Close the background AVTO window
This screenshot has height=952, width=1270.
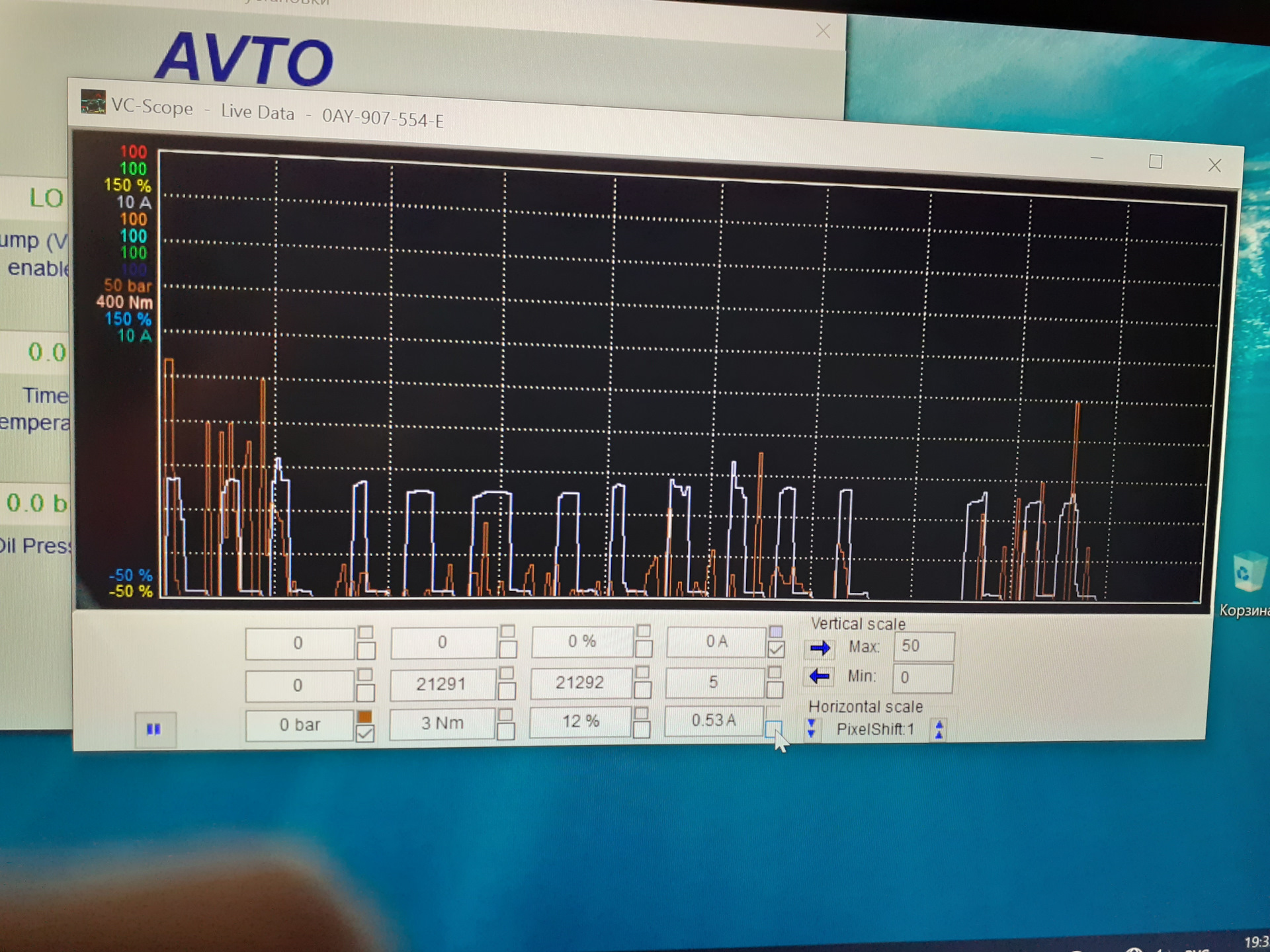pos(823,31)
